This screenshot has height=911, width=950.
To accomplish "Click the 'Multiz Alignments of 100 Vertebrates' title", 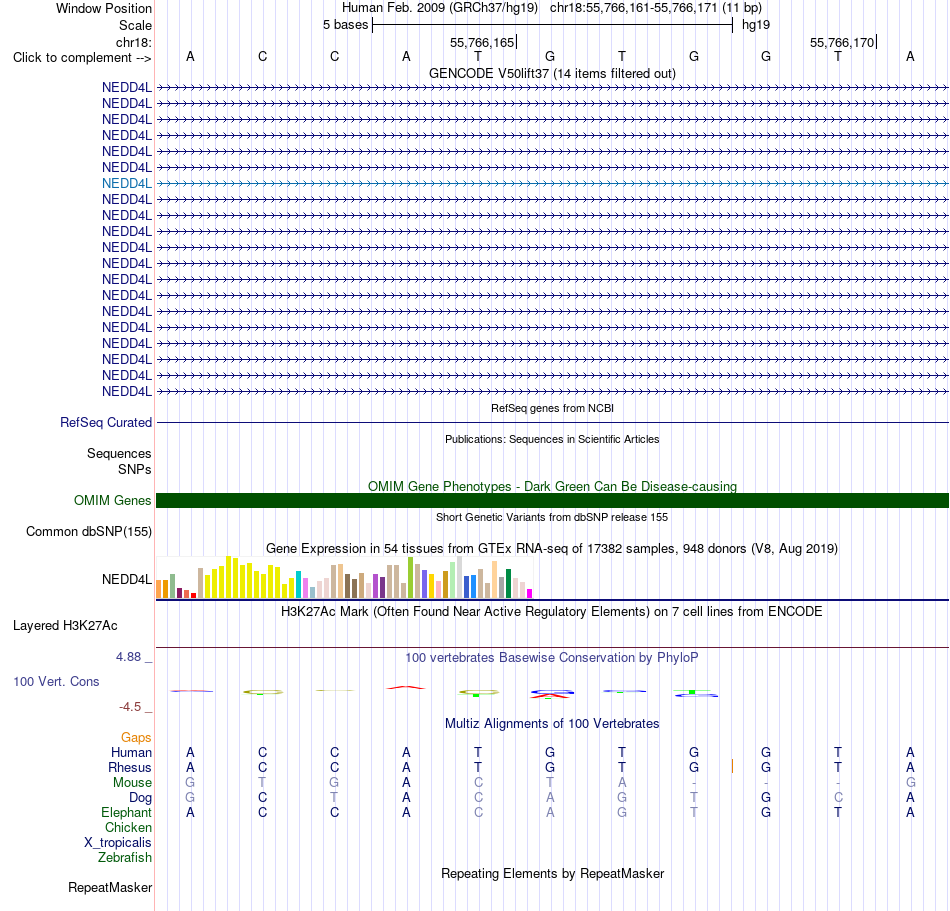I will pyautogui.click(x=552, y=723).
